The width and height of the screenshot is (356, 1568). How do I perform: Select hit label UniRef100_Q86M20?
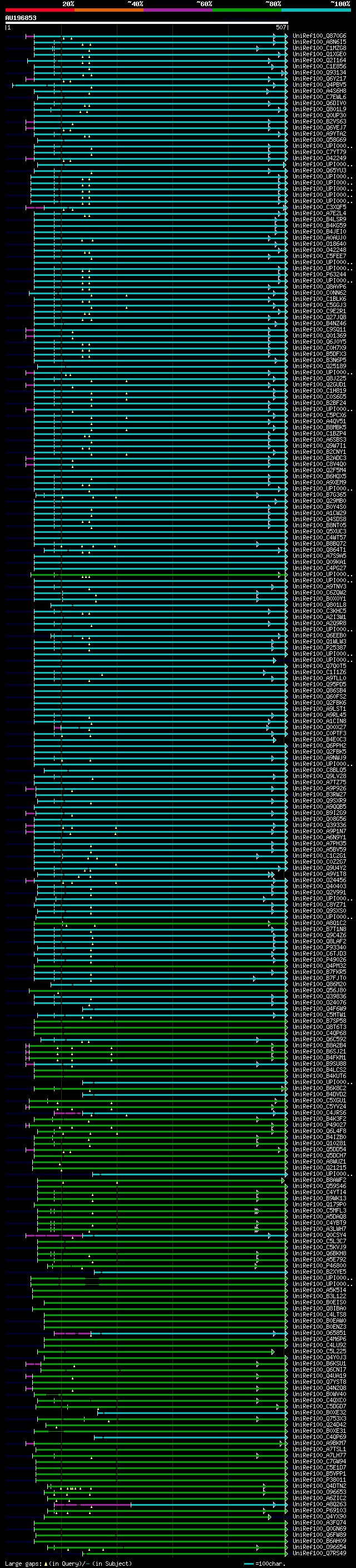[x=319, y=985]
